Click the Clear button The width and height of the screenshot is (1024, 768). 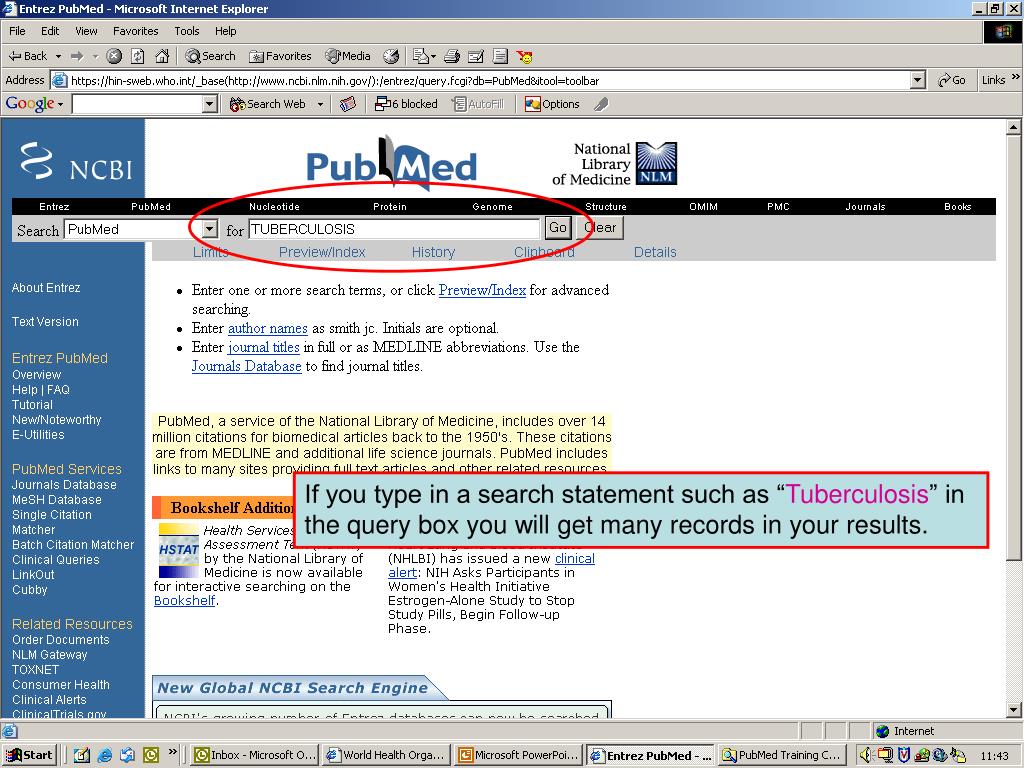(x=600, y=228)
